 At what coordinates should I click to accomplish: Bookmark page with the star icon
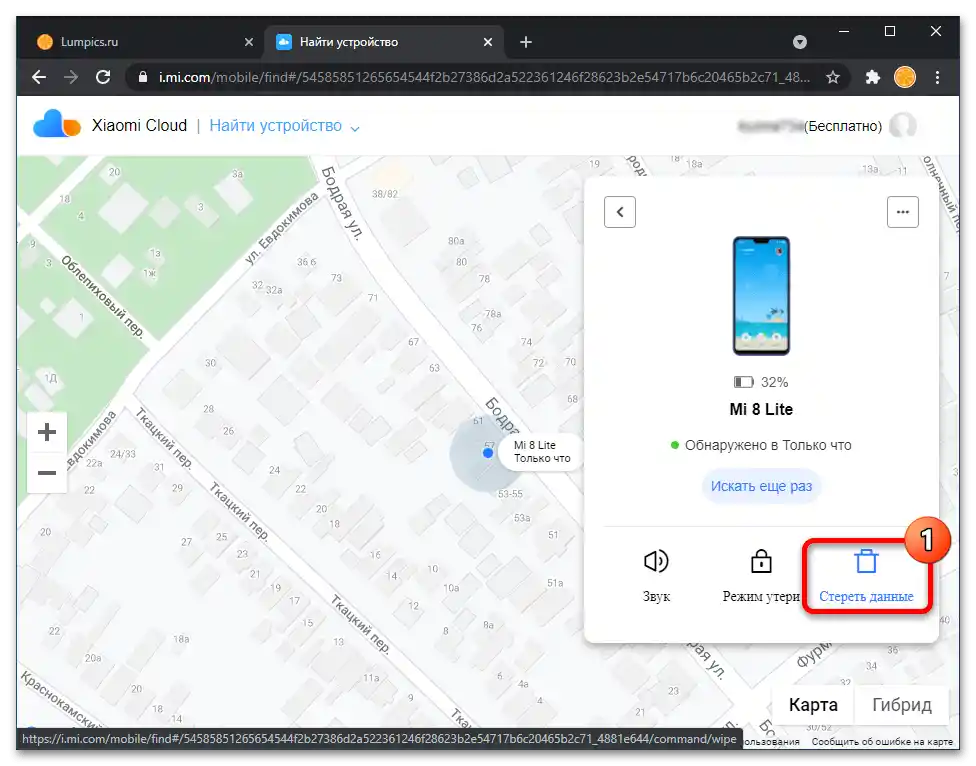pos(833,77)
